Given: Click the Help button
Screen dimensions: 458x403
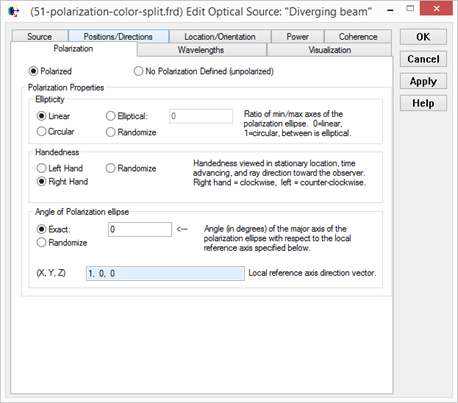Looking at the screenshot, I should coord(423,103).
